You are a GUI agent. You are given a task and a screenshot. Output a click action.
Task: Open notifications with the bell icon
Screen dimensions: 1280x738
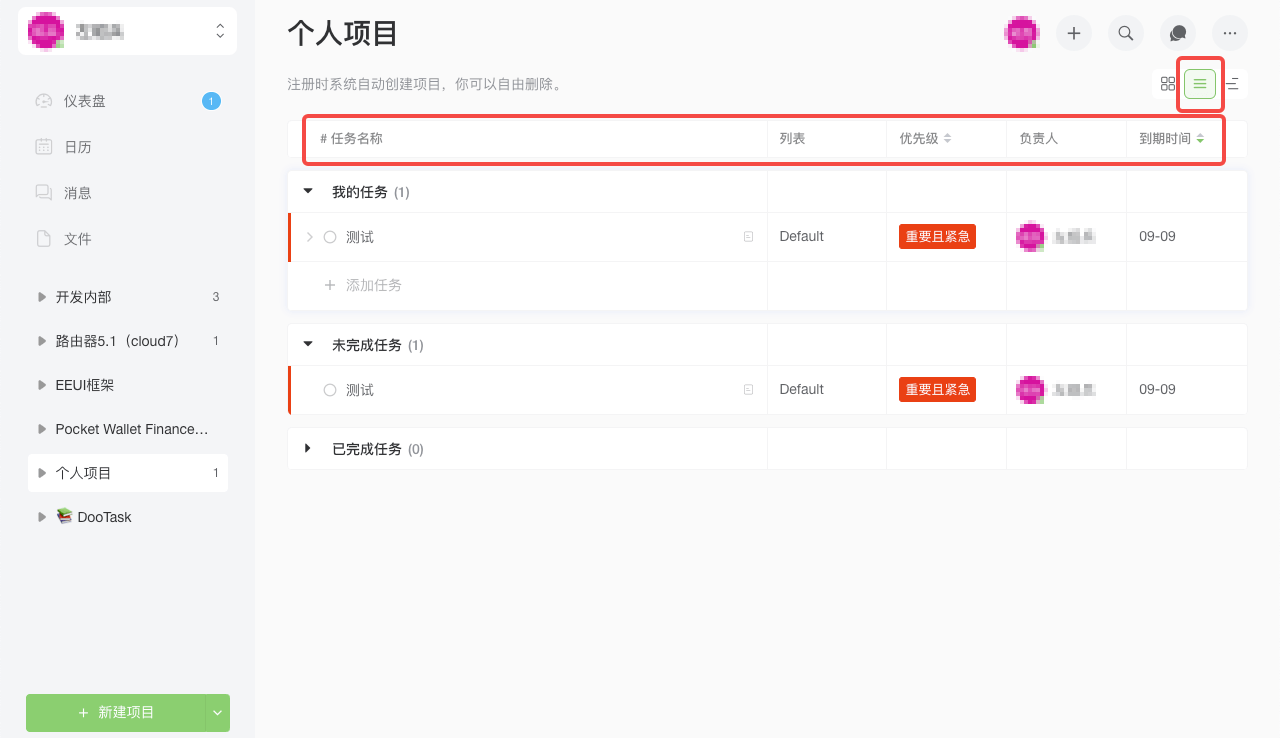click(x=1177, y=33)
